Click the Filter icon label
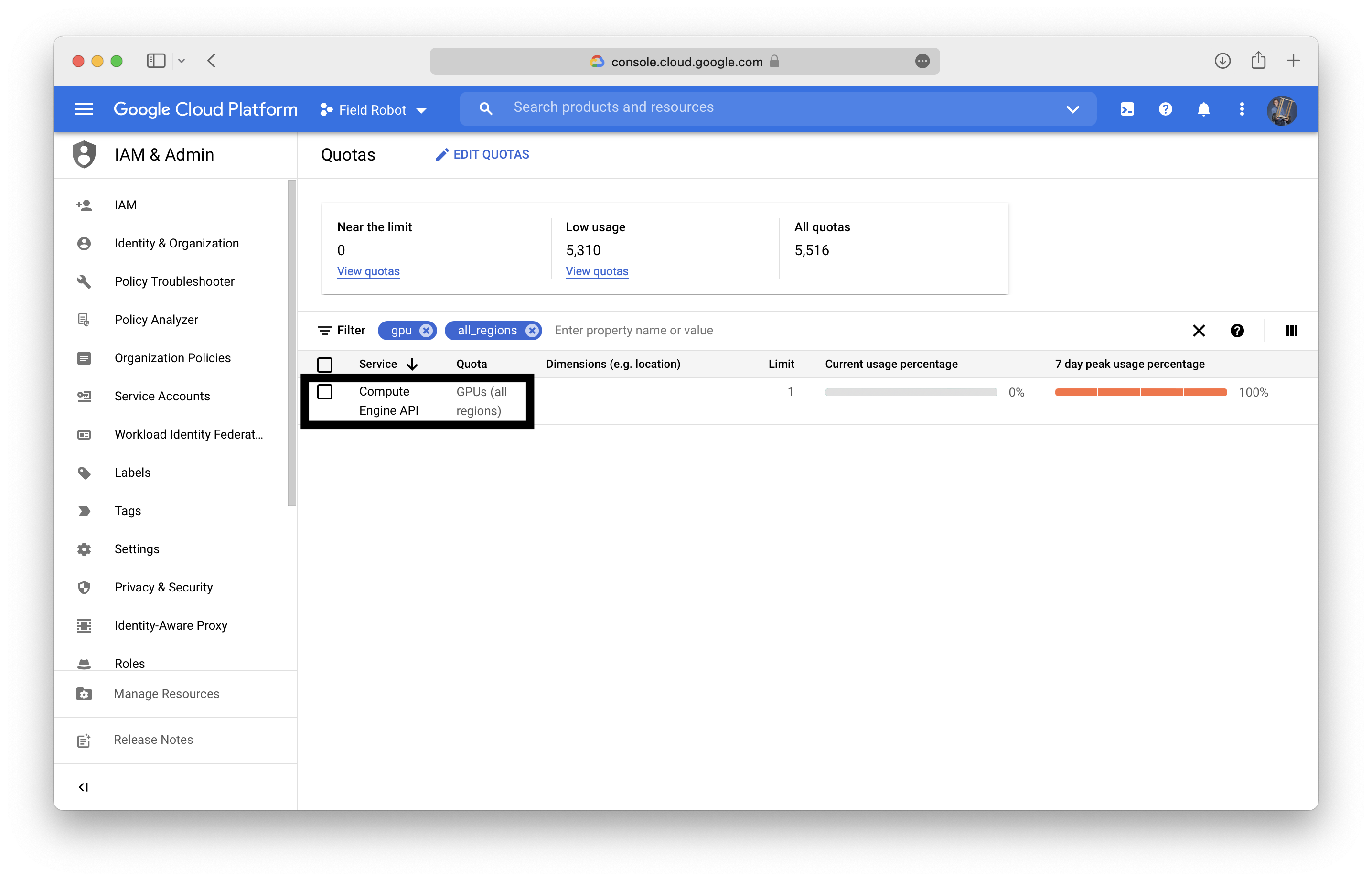1372x881 pixels. click(x=341, y=330)
